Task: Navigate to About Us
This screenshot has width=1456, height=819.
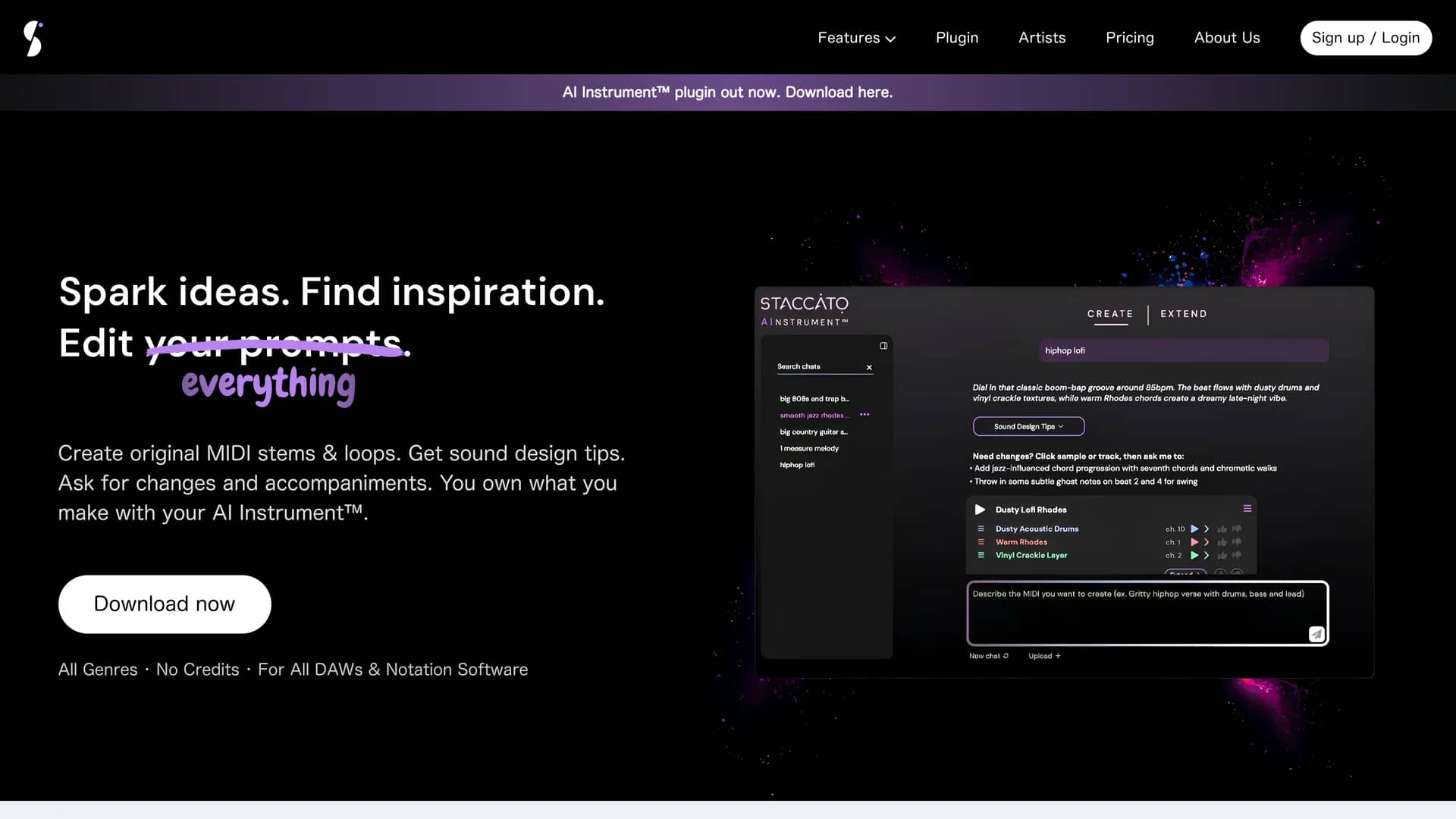Action: pyautogui.click(x=1227, y=38)
